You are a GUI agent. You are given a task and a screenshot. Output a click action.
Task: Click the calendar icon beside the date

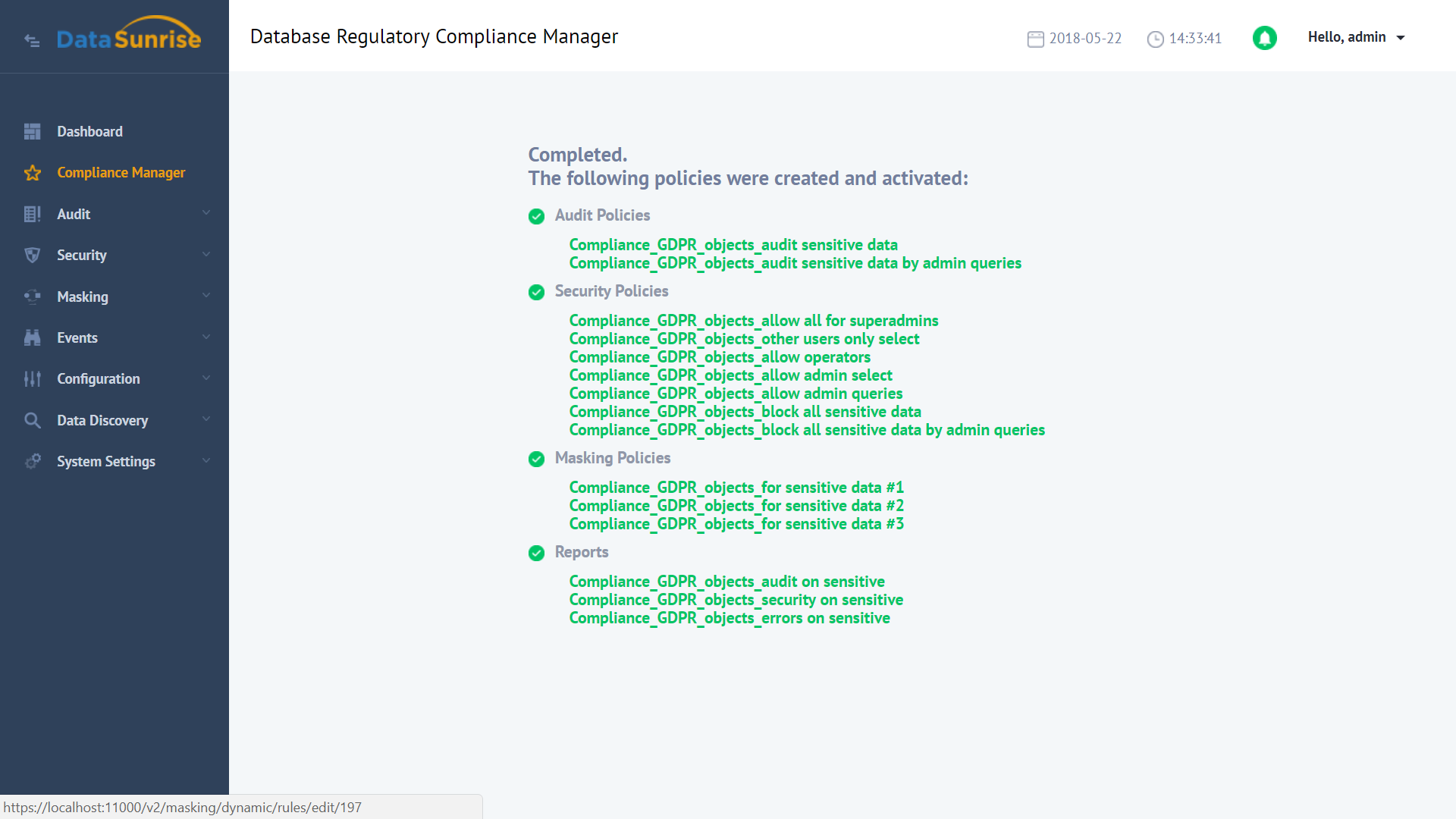pyautogui.click(x=1035, y=39)
